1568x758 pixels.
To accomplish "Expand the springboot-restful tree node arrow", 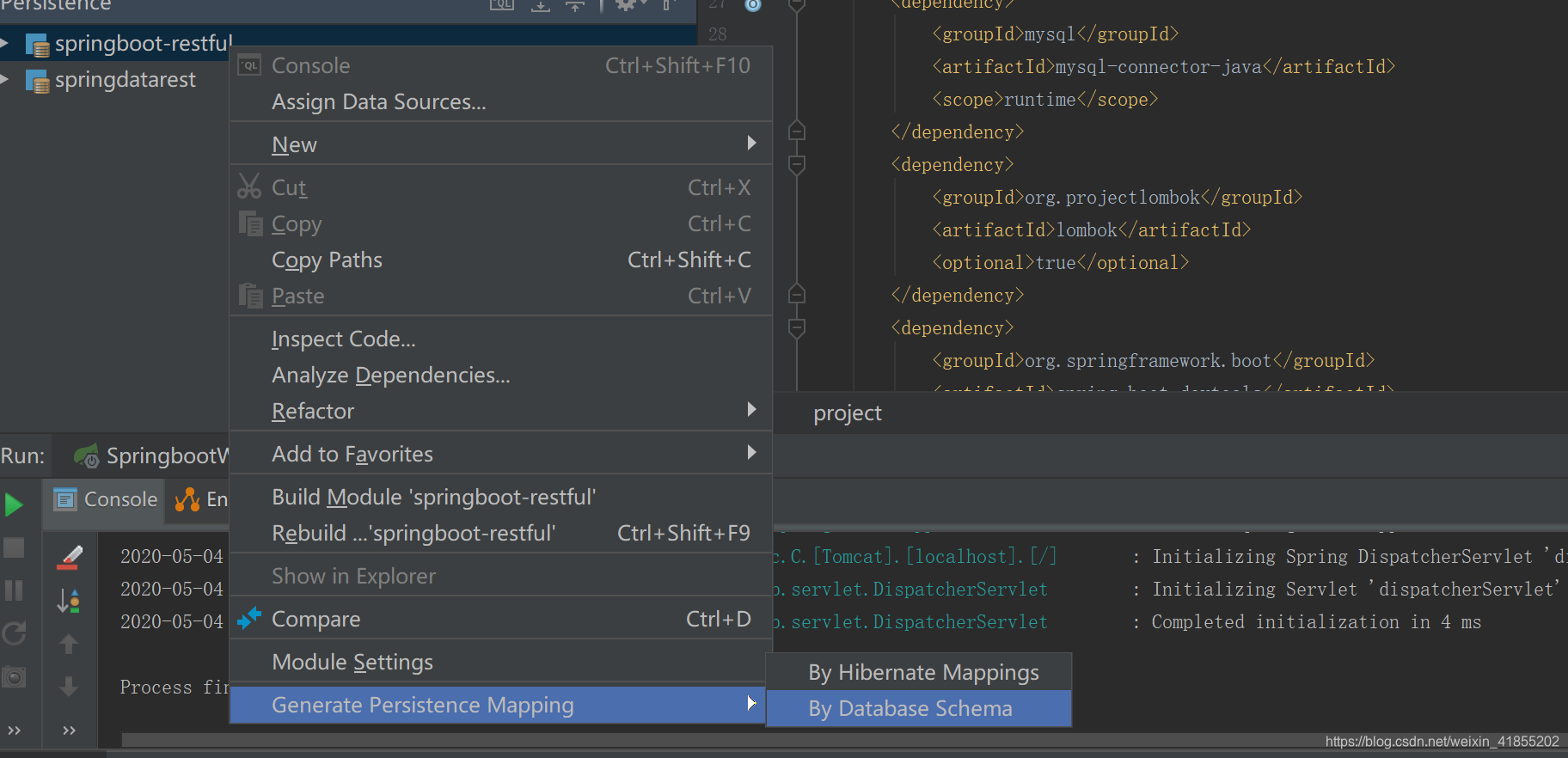I will (x=5, y=43).
